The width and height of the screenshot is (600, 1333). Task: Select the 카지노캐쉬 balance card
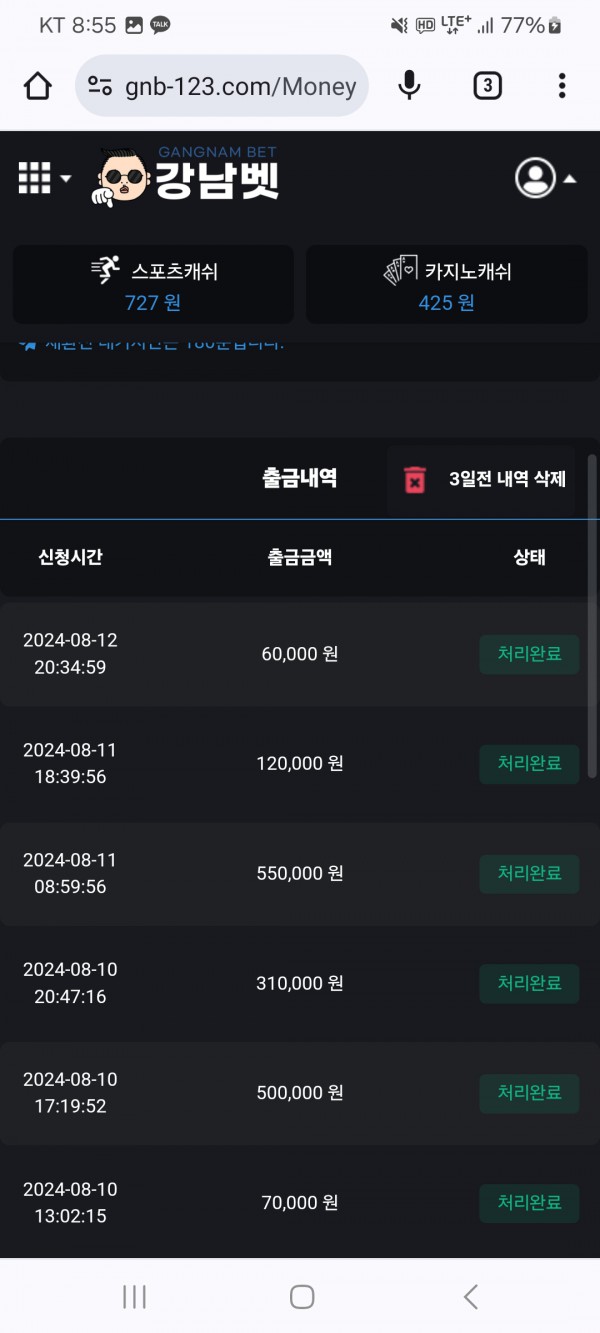coord(446,285)
